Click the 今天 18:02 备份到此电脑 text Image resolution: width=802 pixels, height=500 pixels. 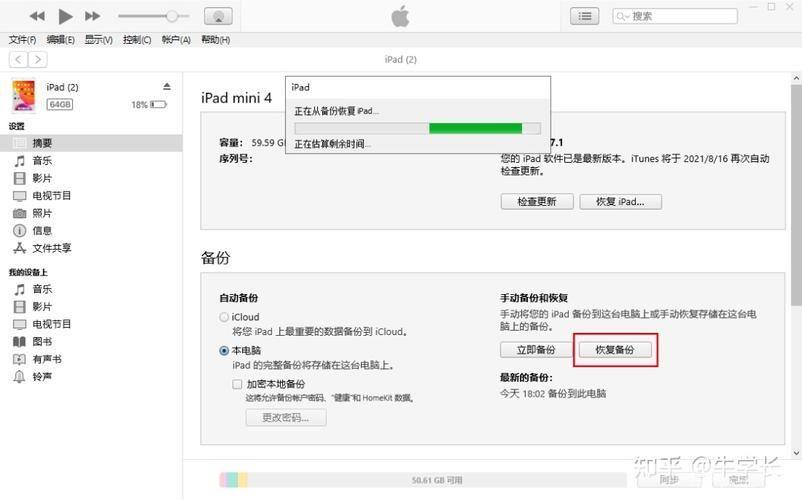[553, 394]
